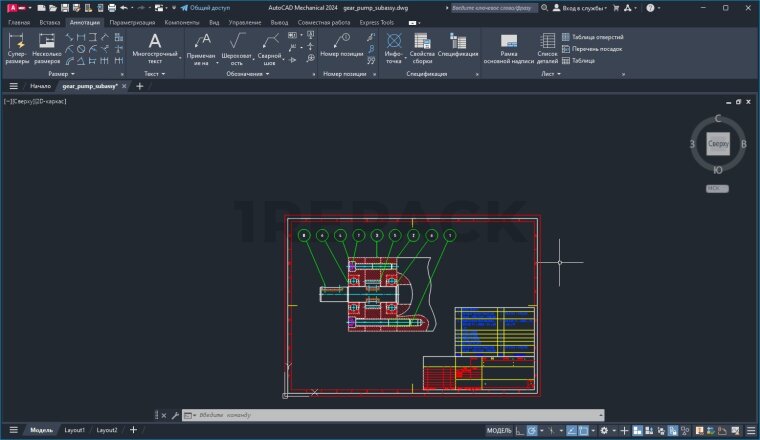Click the Номер позиции balloon tool
This screenshot has width=760, height=440.
pos(343,46)
